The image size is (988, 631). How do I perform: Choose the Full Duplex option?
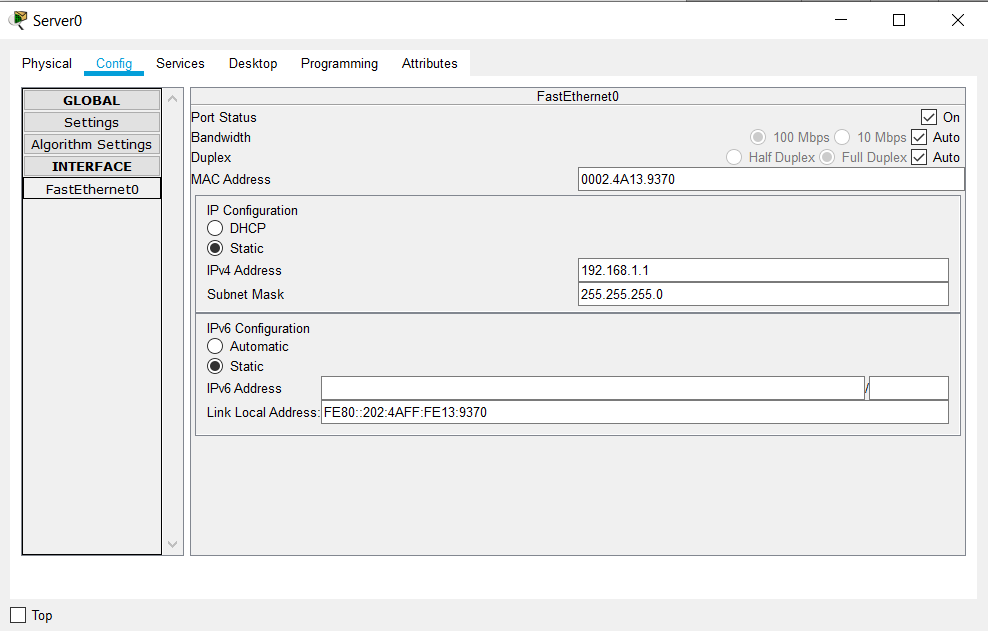click(827, 158)
